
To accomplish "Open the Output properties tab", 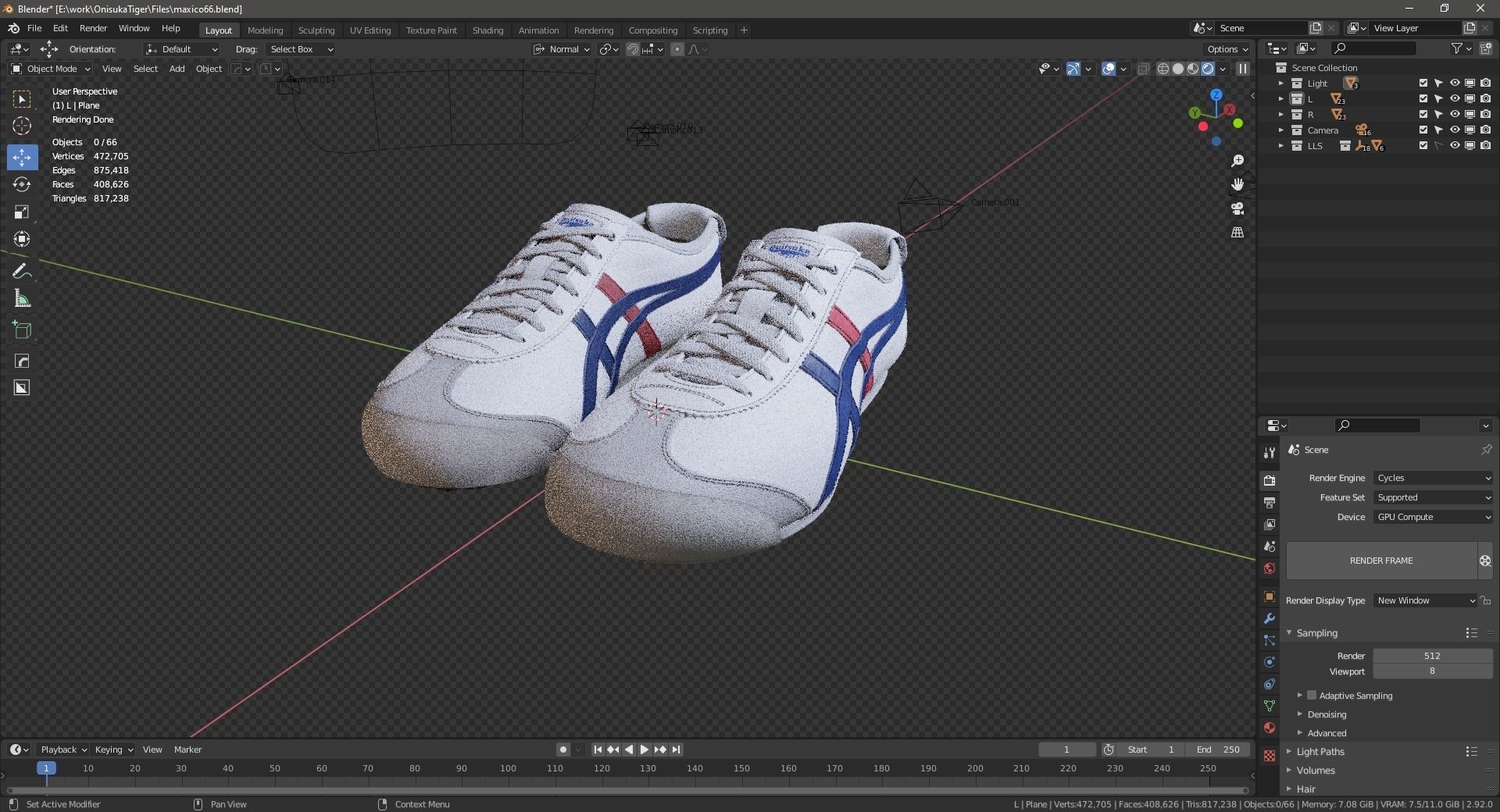I will point(1270,502).
